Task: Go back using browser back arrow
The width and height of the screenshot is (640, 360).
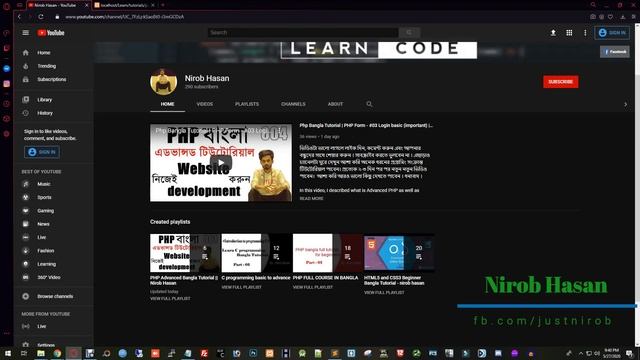Action: (19, 17)
